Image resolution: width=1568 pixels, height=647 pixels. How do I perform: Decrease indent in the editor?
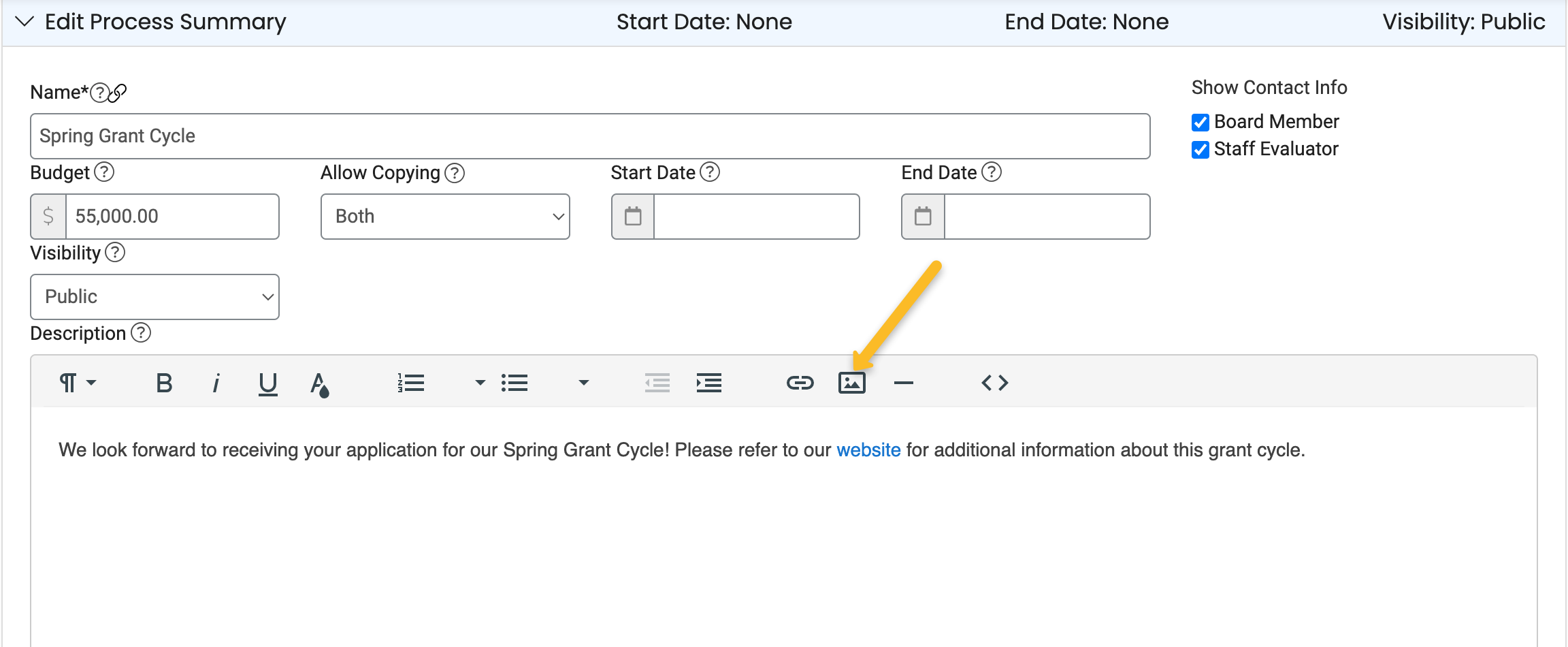pyautogui.click(x=657, y=383)
